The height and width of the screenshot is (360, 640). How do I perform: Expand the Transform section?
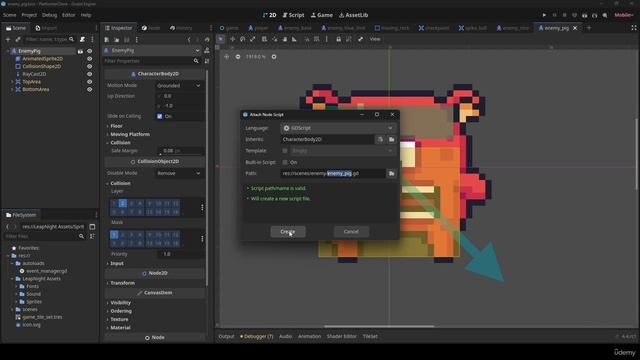[122, 283]
